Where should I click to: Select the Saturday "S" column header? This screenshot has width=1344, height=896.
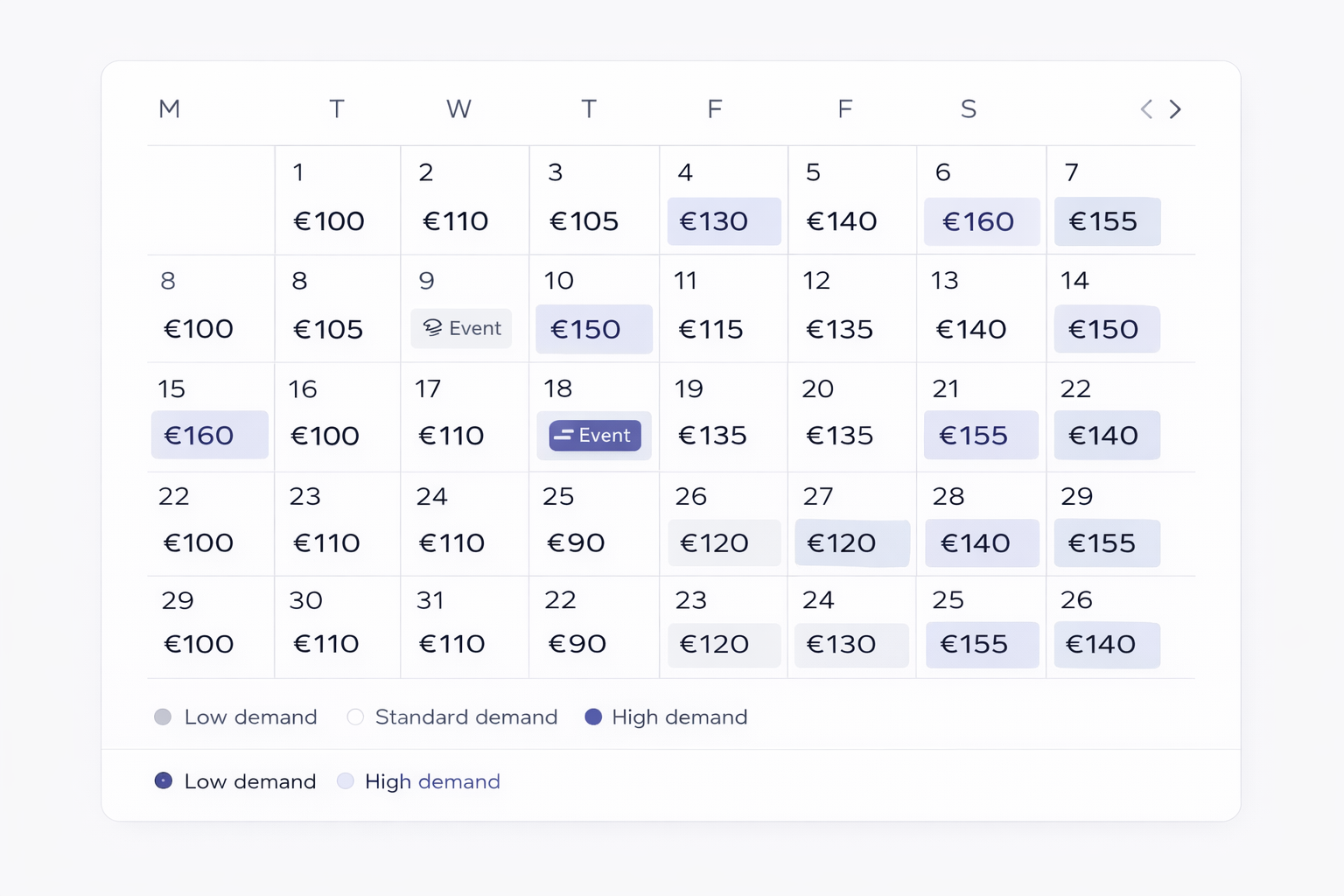969,109
